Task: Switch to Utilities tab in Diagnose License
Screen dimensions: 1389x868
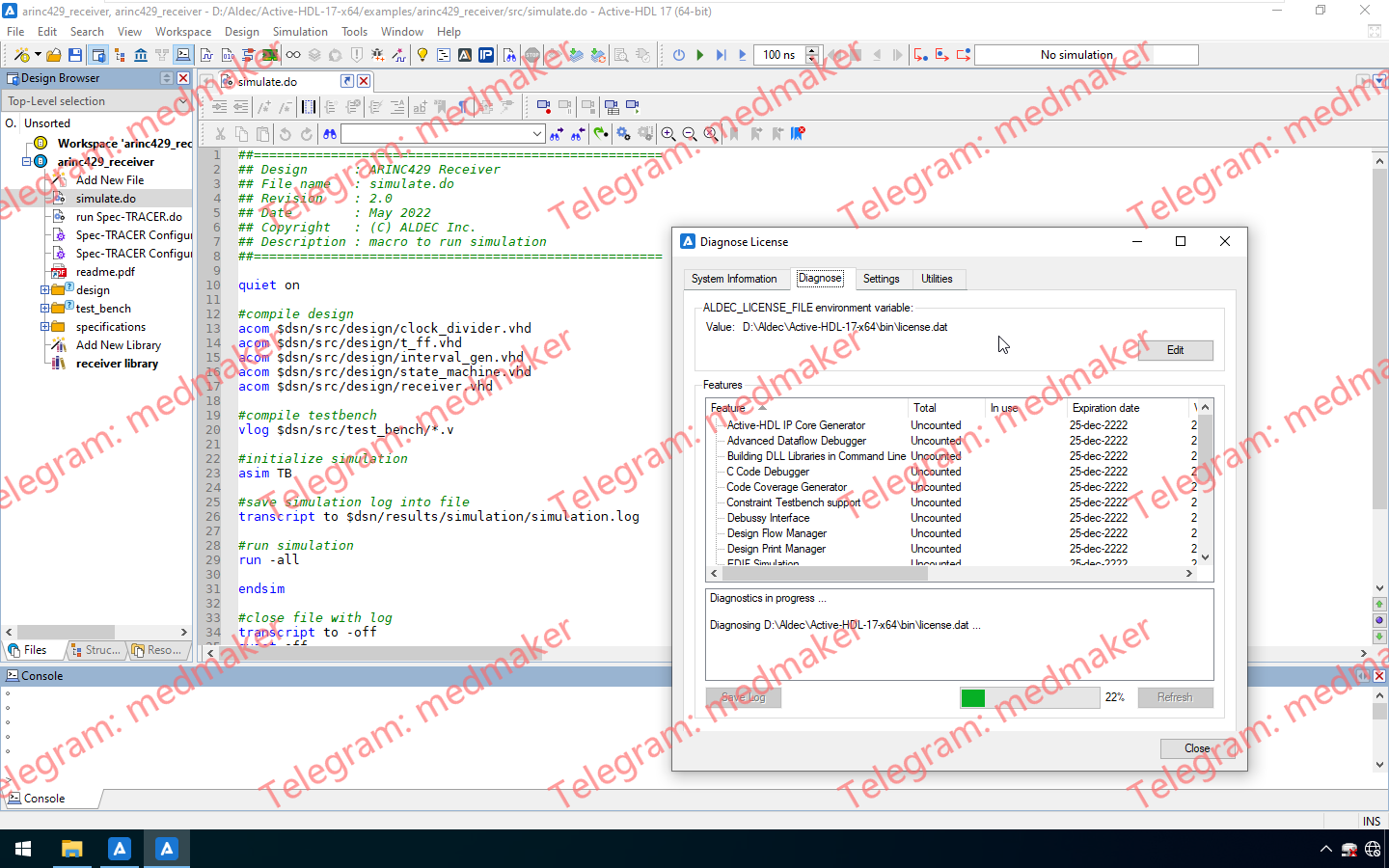Action: [x=937, y=279]
